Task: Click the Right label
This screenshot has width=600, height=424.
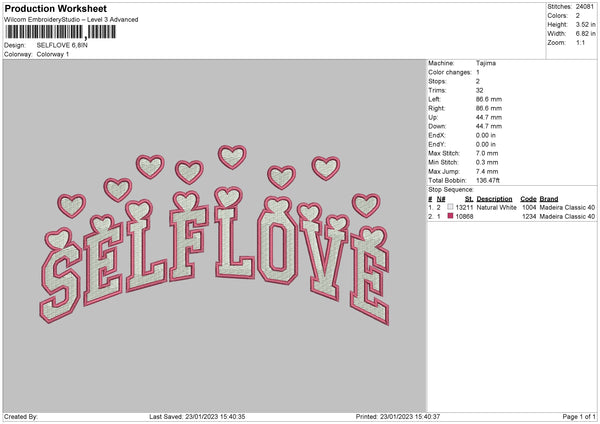Action: click(x=436, y=108)
